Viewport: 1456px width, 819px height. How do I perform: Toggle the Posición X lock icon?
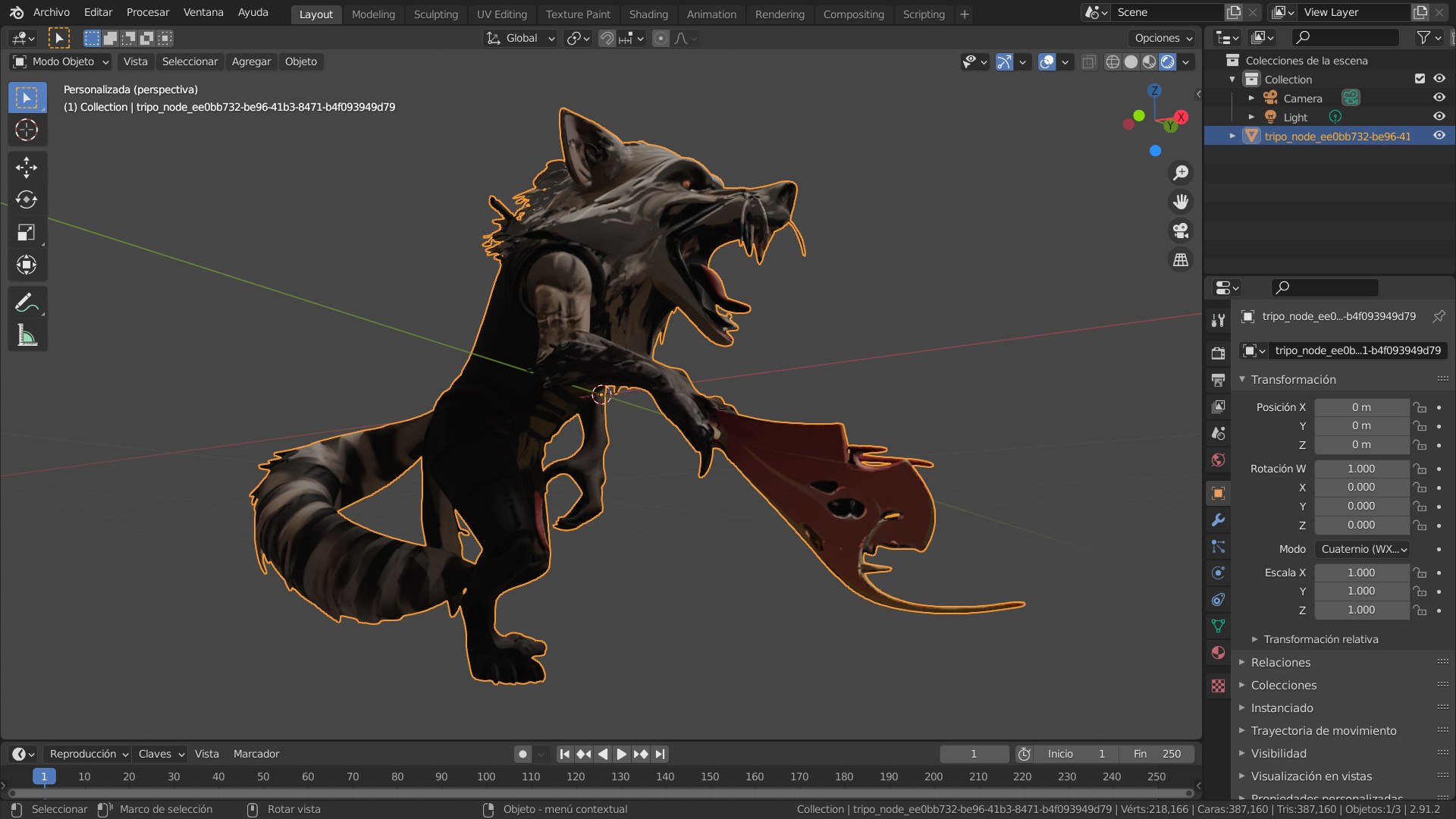pyautogui.click(x=1420, y=407)
